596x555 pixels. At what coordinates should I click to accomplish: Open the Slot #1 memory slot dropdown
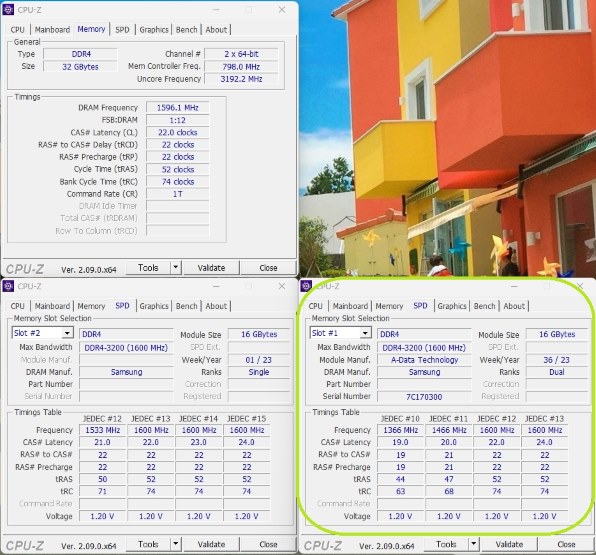click(365, 333)
